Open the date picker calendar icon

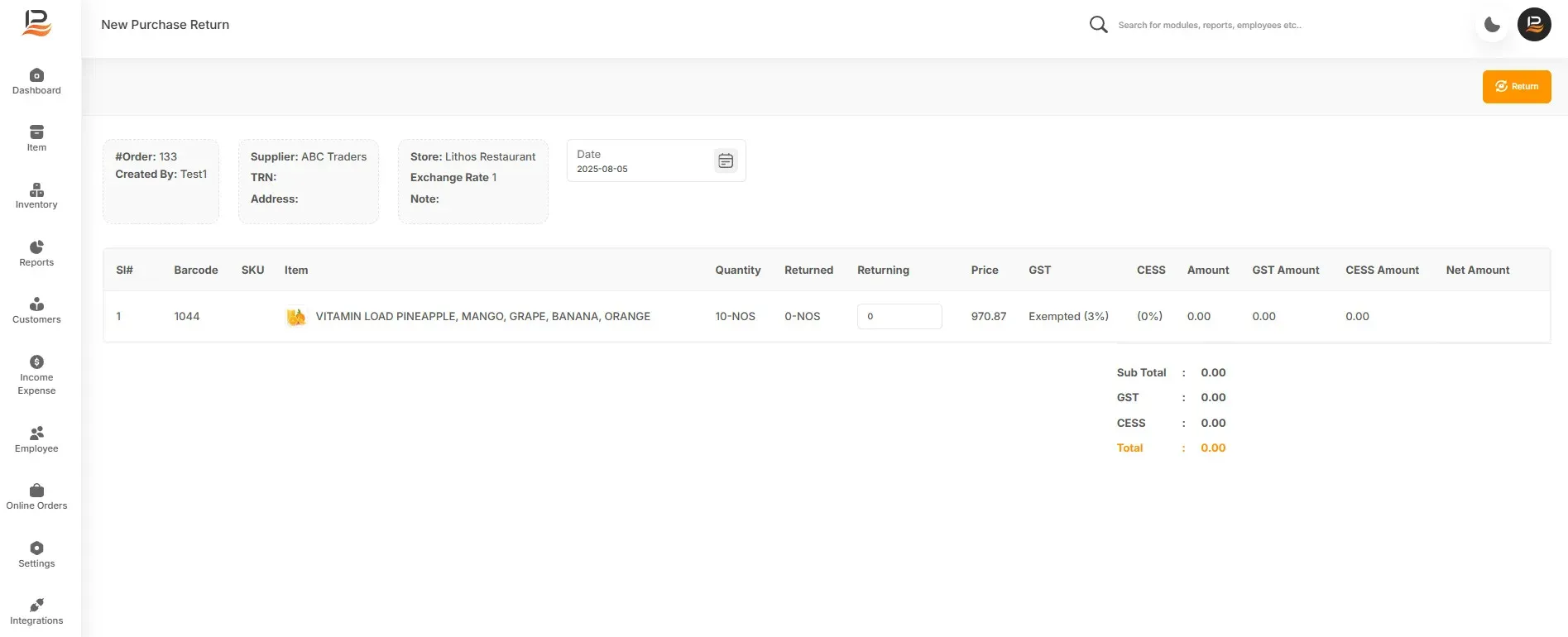click(x=726, y=160)
